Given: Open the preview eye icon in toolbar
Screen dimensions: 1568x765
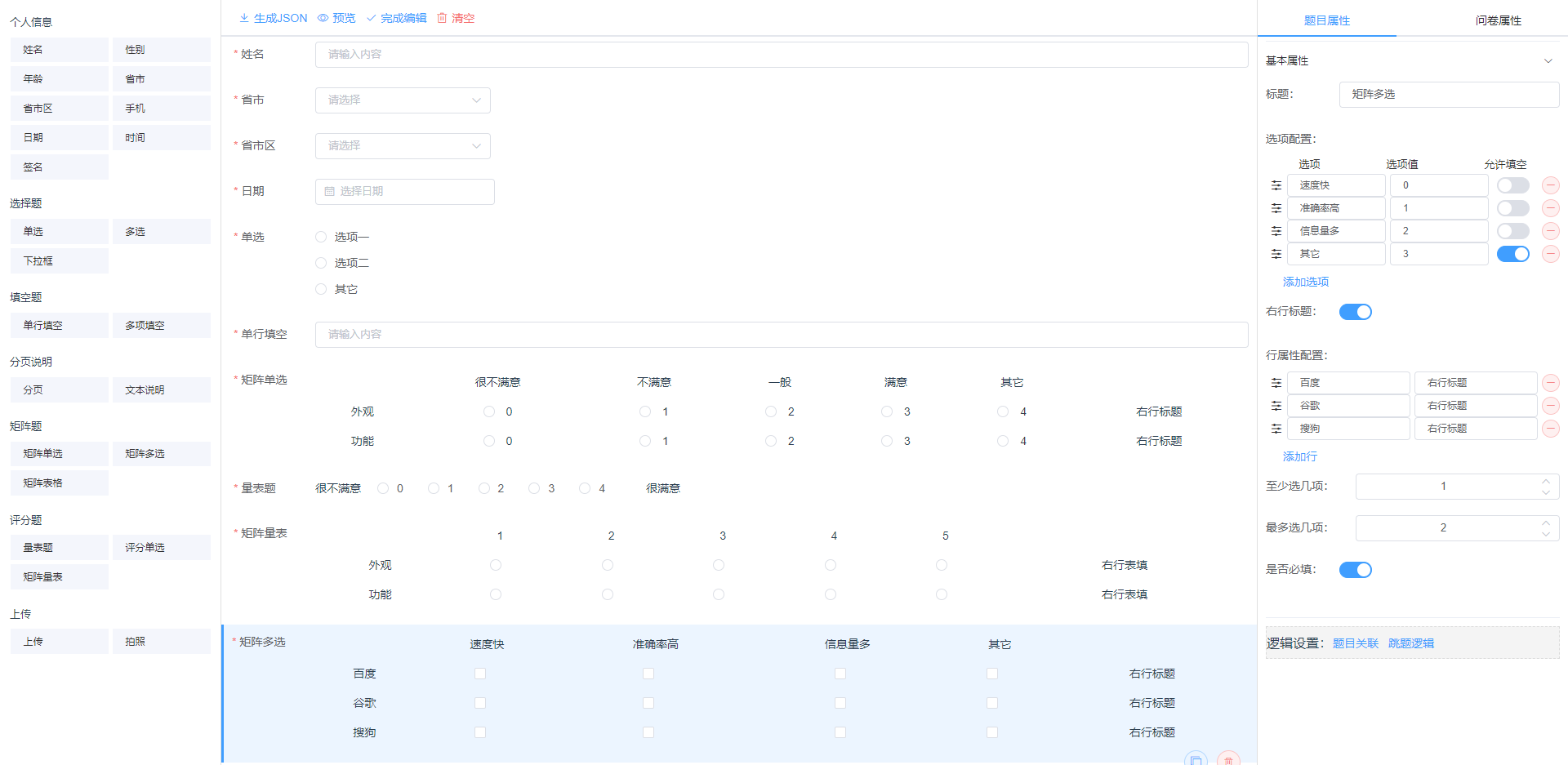Looking at the screenshot, I should [323, 17].
